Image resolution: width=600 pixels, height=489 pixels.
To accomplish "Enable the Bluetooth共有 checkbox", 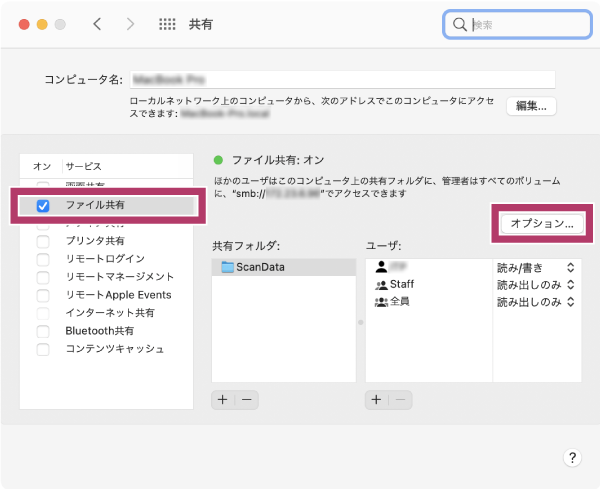I will pos(43,331).
